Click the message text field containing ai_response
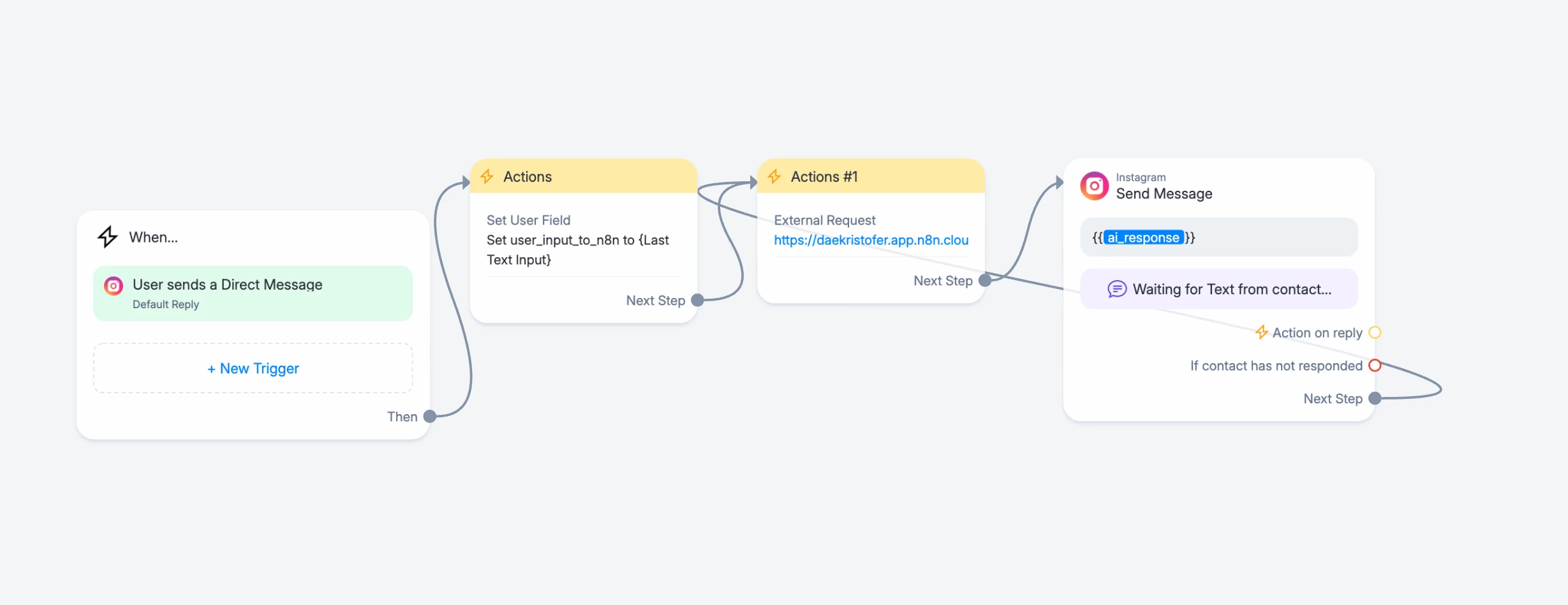The height and width of the screenshot is (605, 1568). click(1219, 237)
